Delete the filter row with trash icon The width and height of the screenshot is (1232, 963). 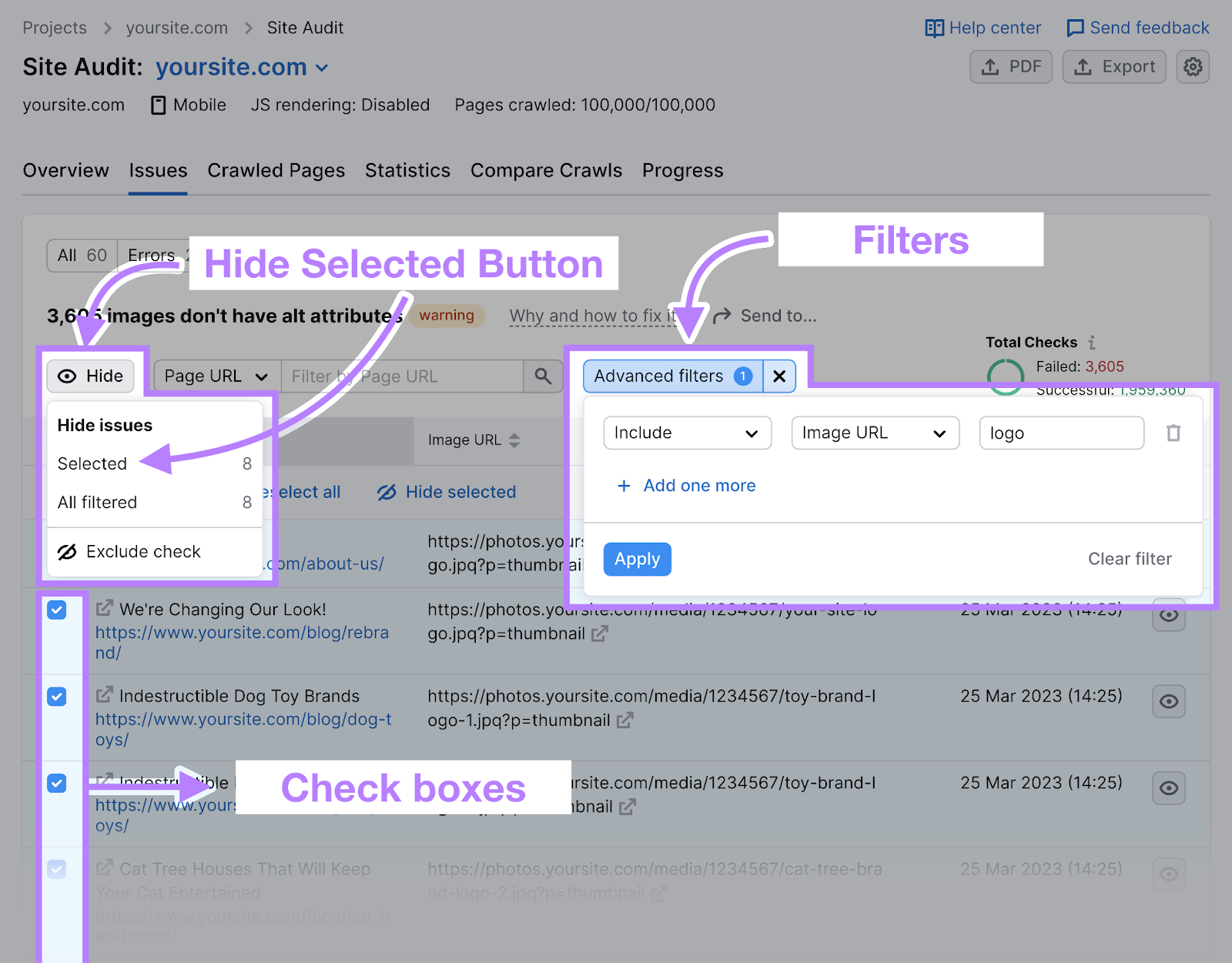[x=1173, y=433]
